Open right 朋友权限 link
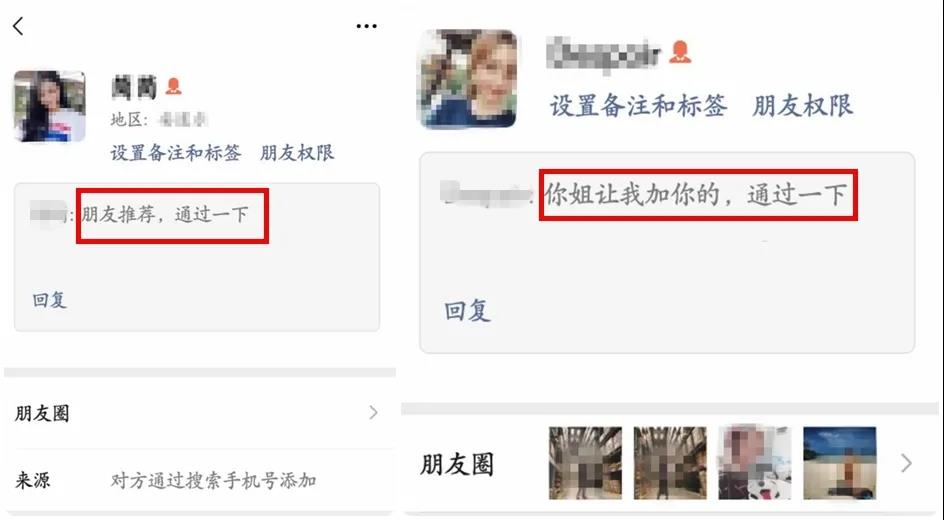944x520 pixels. [x=803, y=106]
